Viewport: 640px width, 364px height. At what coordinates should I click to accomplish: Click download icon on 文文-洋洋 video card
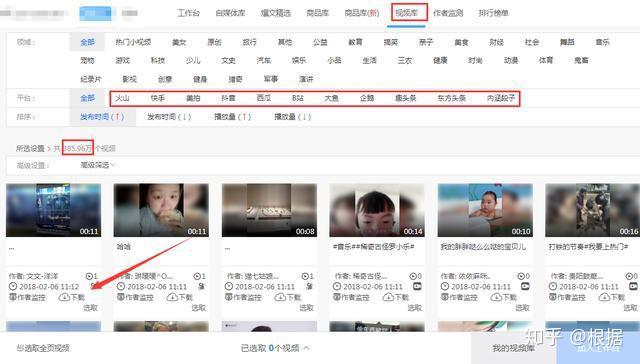click(x=64, y=297)
